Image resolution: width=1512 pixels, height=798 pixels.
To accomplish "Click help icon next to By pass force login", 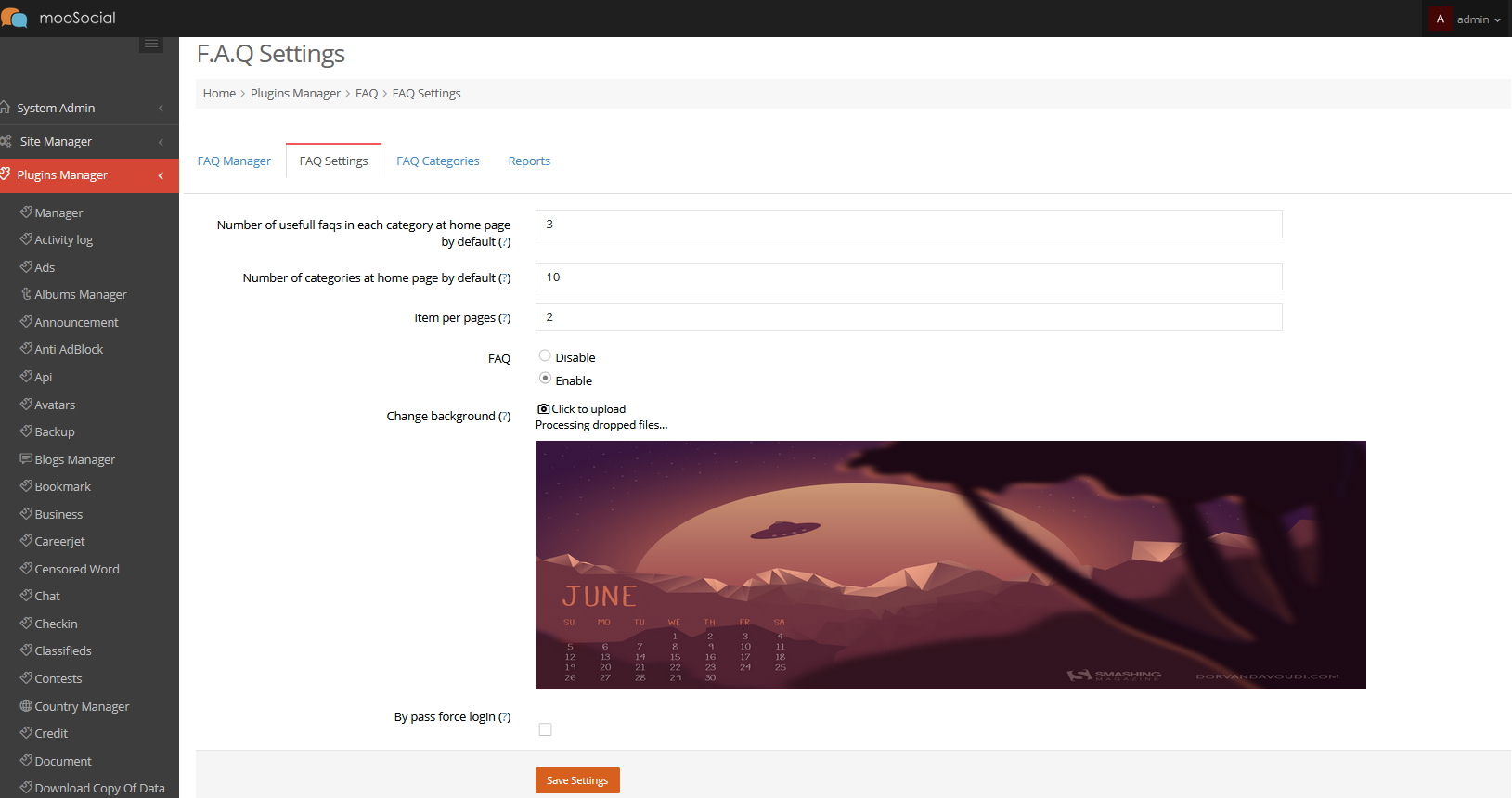I will click(504, 717).
